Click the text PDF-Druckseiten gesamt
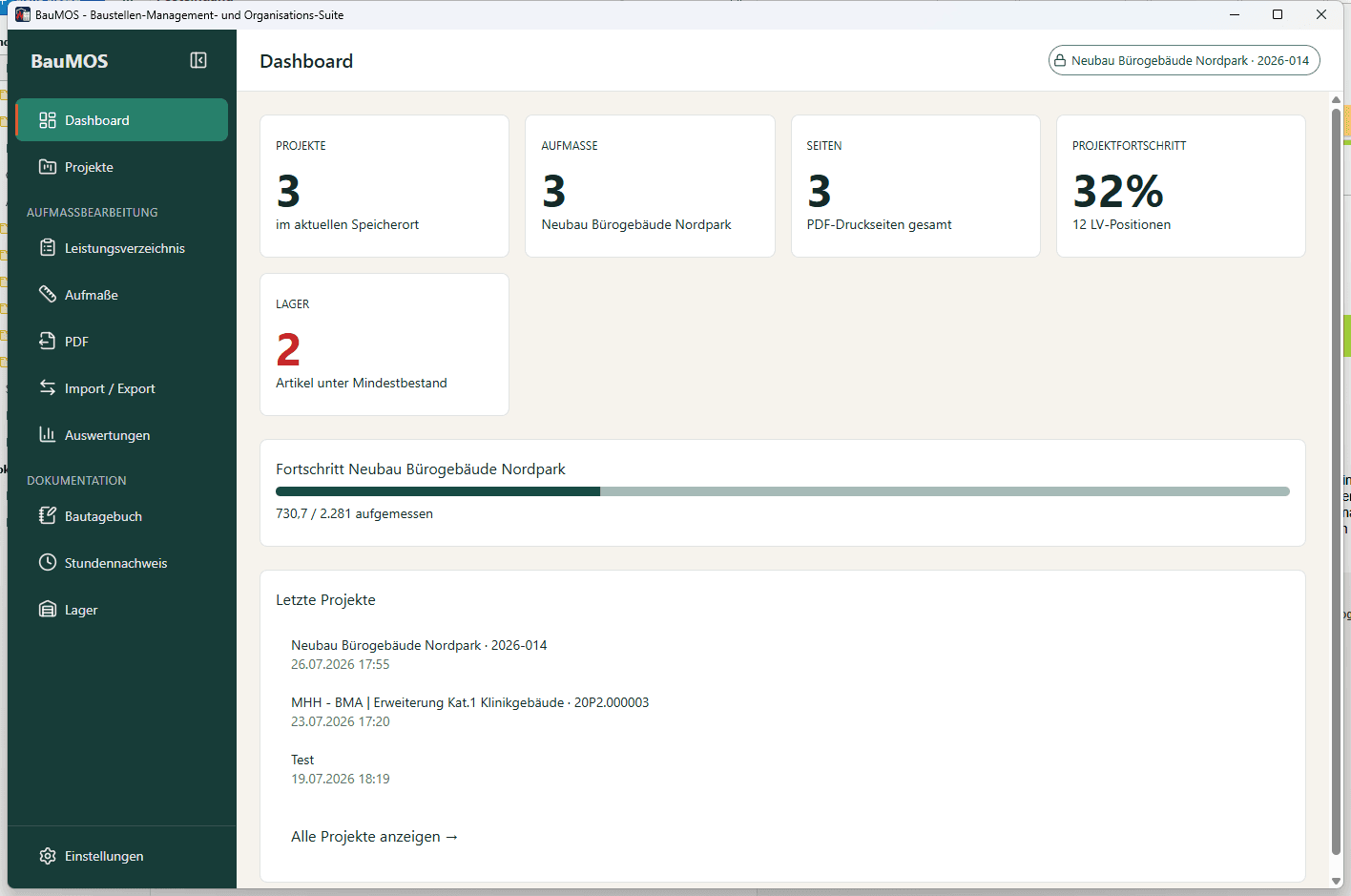The image size is (1351, 896). 880,224
